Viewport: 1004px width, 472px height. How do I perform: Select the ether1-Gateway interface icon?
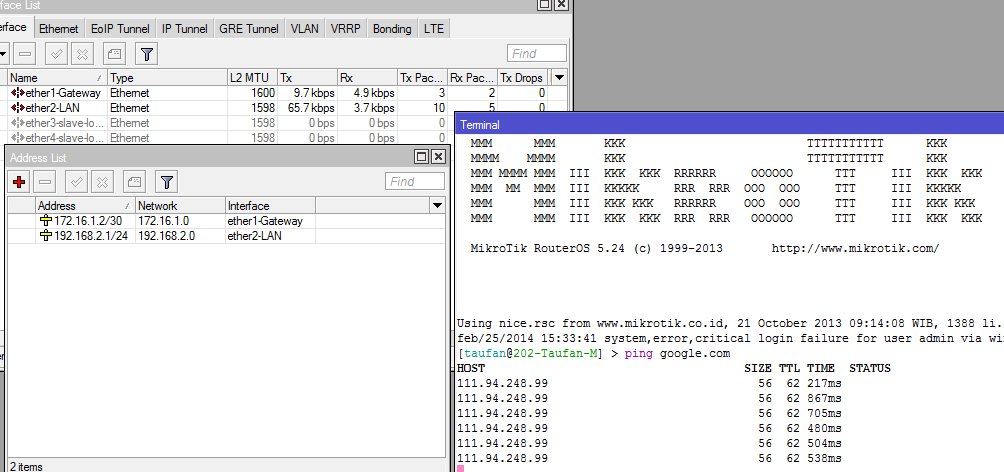pyautogui.click(x=18, y=93)
